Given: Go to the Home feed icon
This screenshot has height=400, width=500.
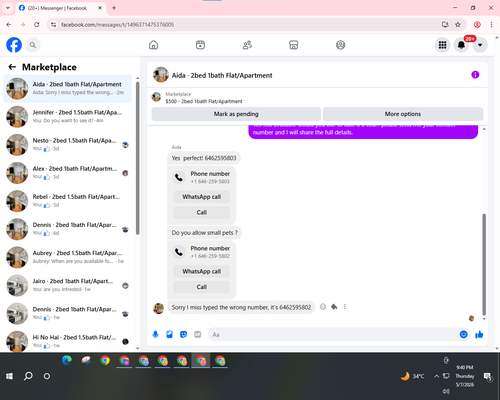Looking at the screenshot, I should pos(153,45).
